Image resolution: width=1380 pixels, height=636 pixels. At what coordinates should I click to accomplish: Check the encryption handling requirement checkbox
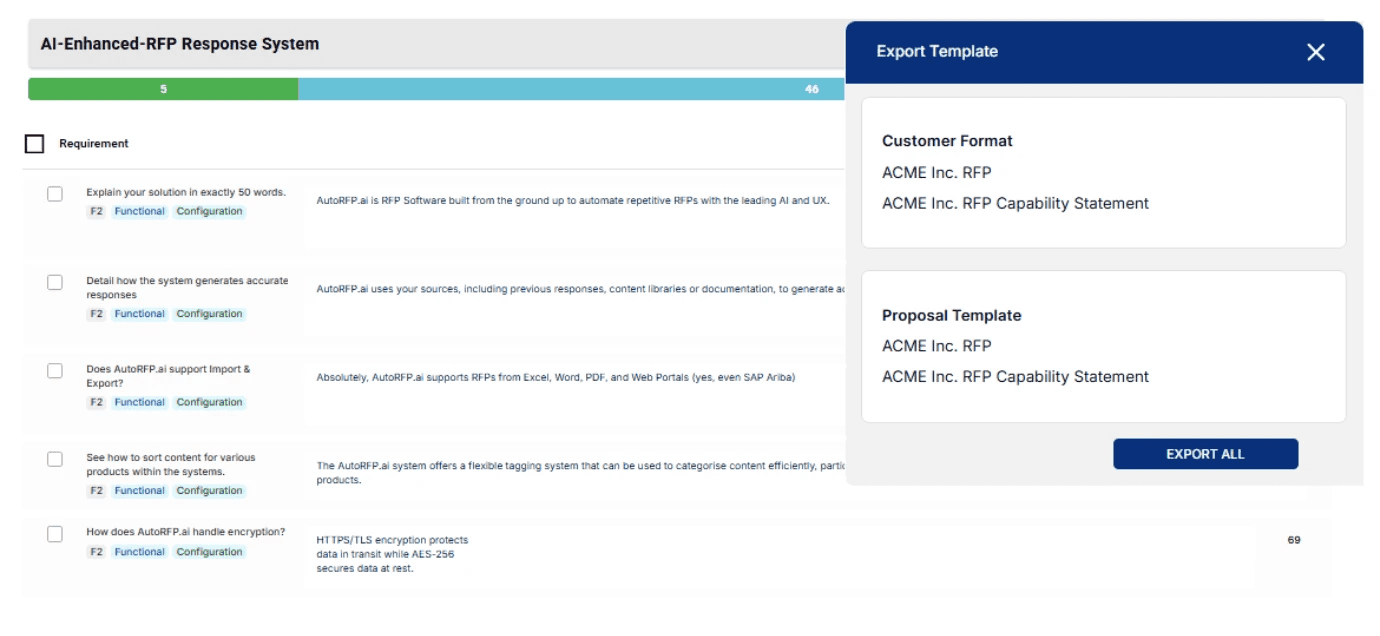tap(57, 532)
